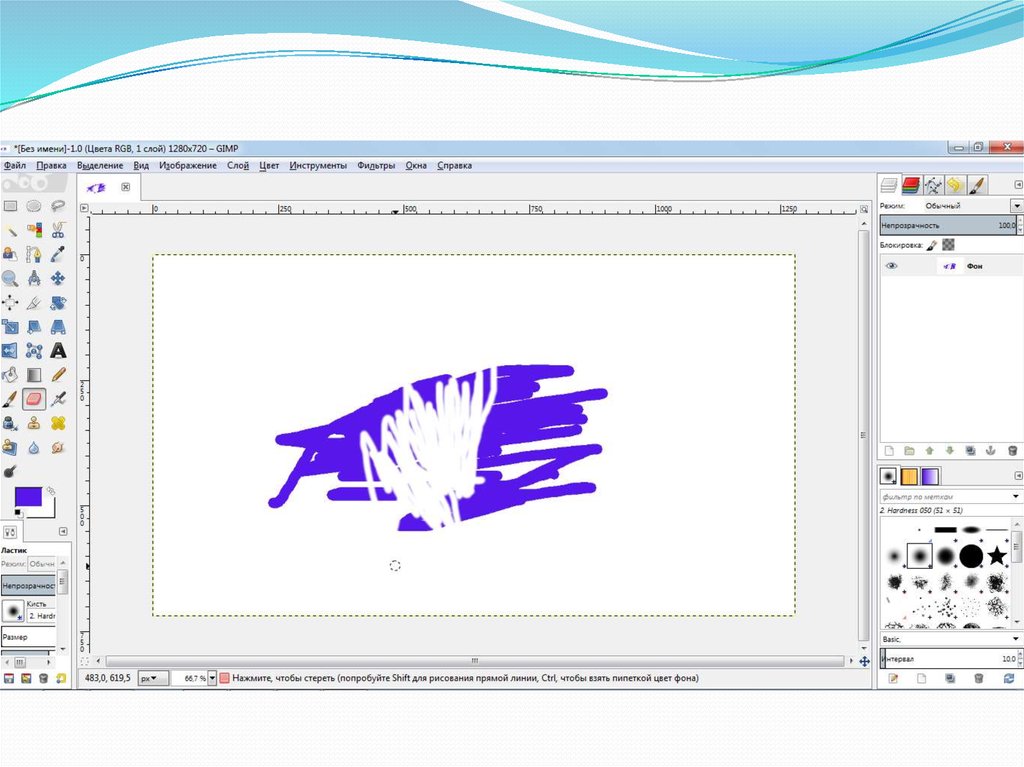This screenshot has height=767, width=1024.
Task: Pick the Pencil tool
Action: (58, 375)
